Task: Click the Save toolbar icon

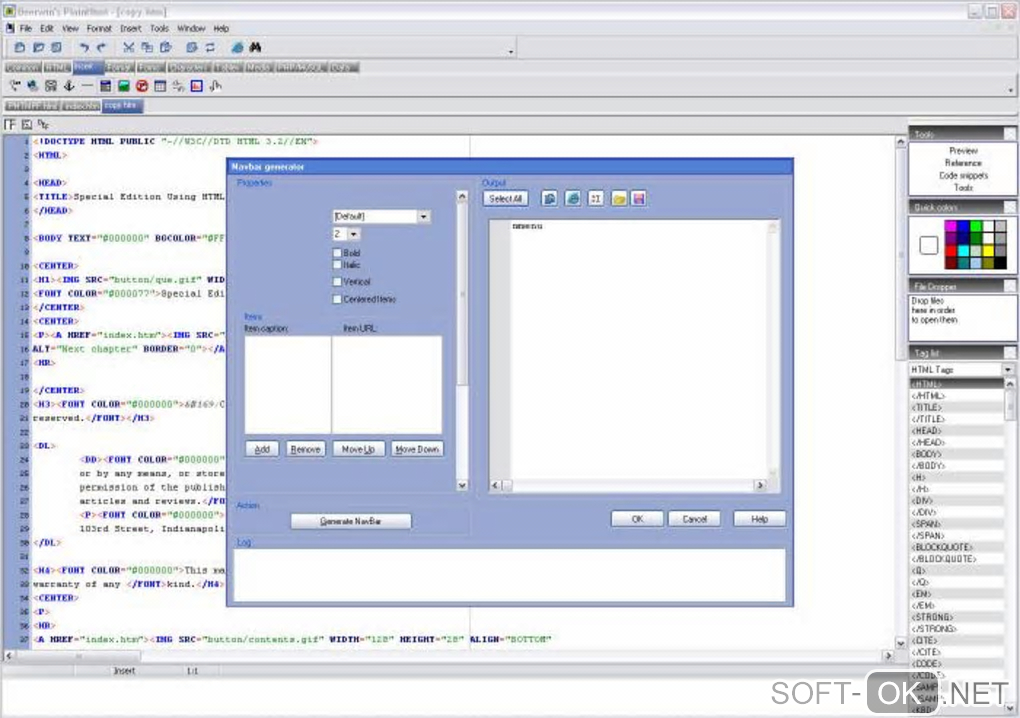Action: 57,47
